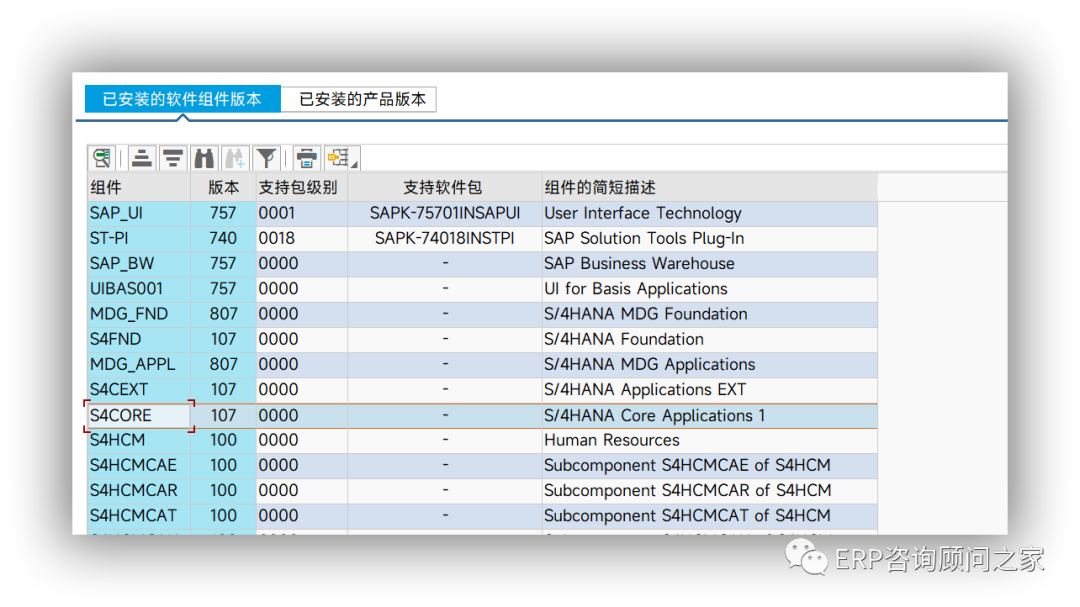Click the highlighted S4CORE component cell
1080x607 pixels.
point(139,415)
